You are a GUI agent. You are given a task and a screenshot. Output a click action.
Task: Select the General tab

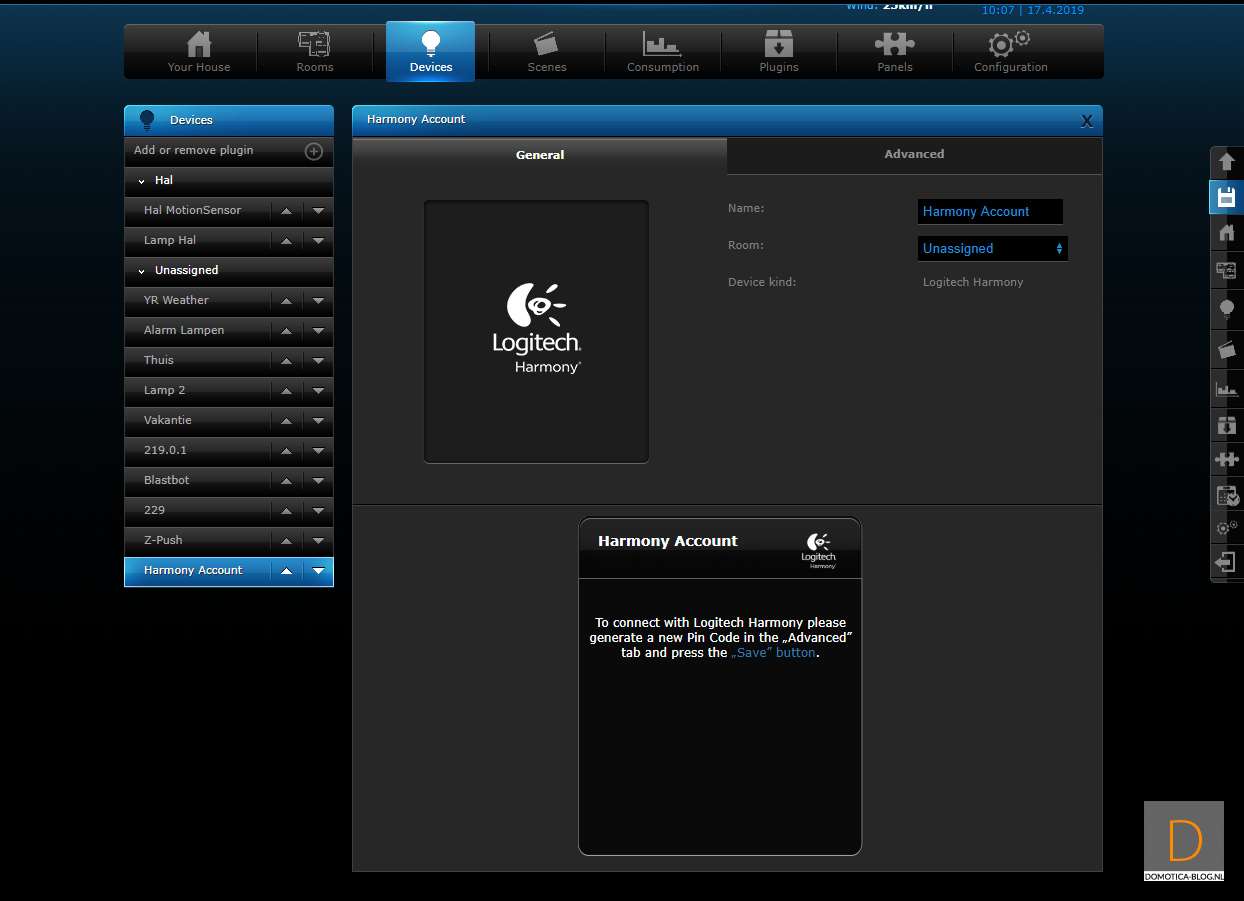click(x=540, y=155)
